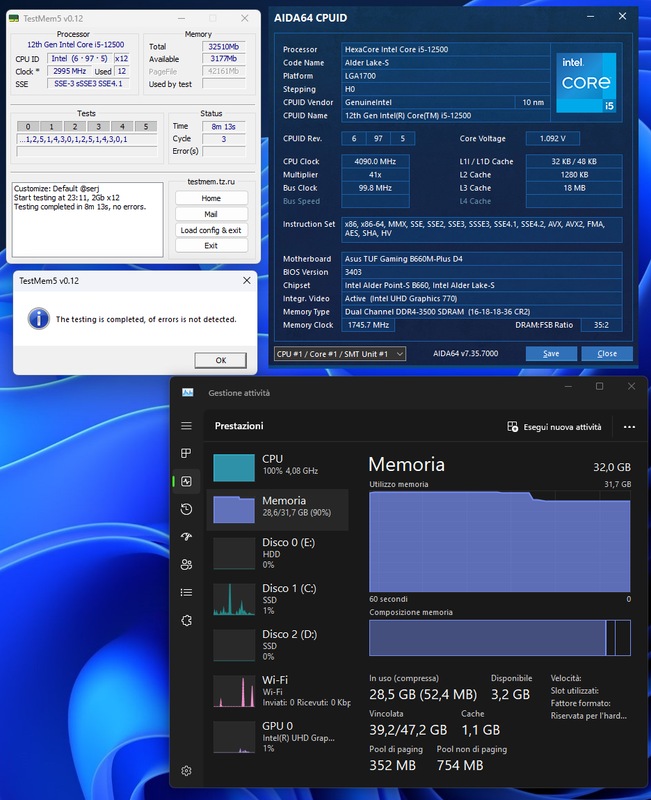Image resolution: width=651 pixels, height=800 pixels.
Task: Open Startup apps icon in Task Manager sidebar
Action: pyautogui.click(x=186, y=536)
